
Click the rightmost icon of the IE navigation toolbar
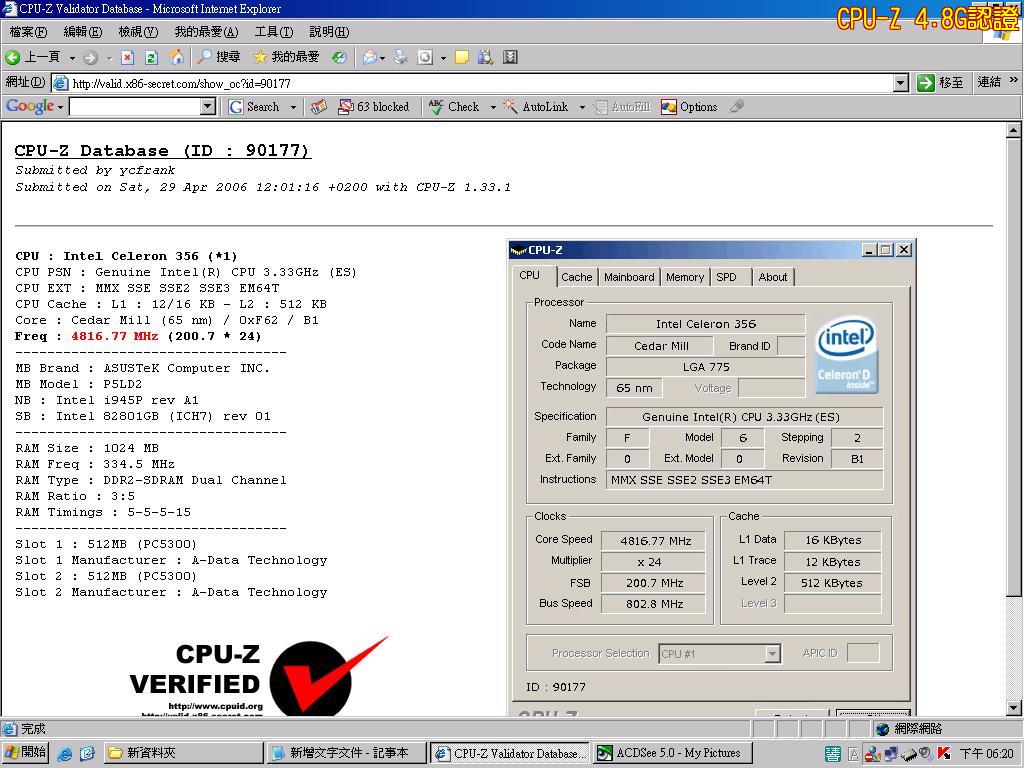point(510,57)
